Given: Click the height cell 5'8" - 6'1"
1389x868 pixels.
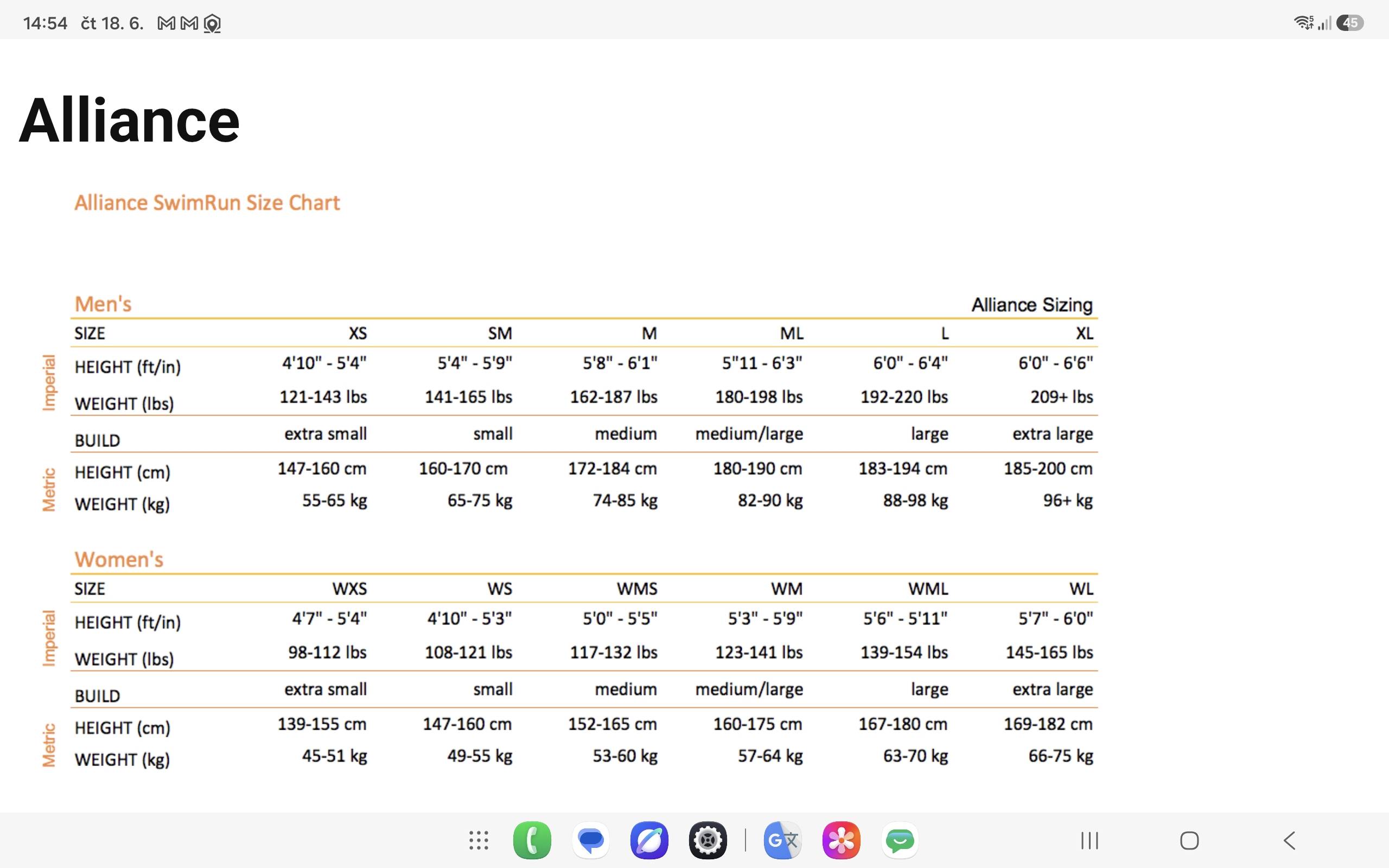Looking at the screenshot, I should point(620,363).
